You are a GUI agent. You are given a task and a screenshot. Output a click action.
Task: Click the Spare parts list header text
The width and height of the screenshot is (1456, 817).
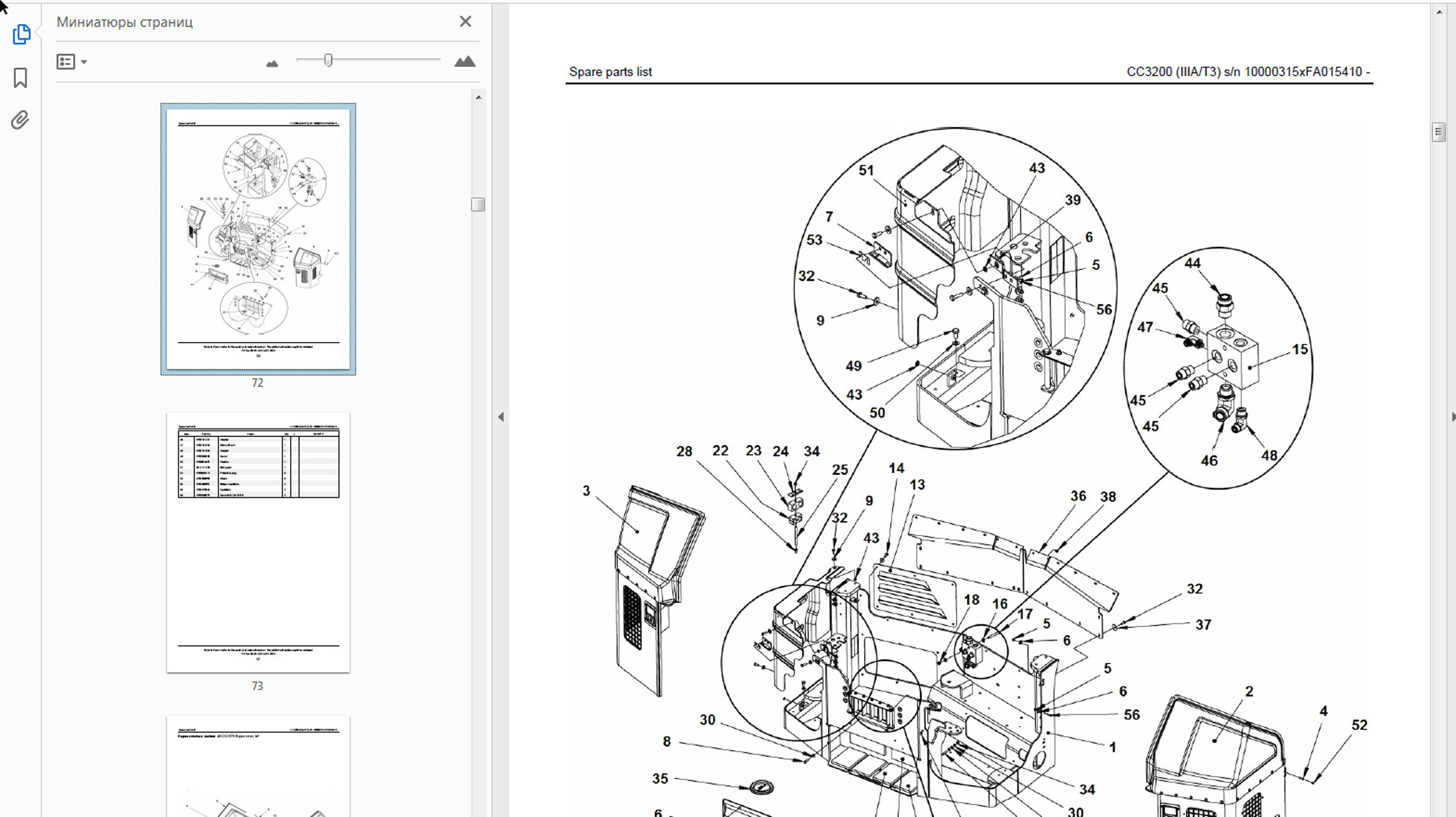(610, 72)
